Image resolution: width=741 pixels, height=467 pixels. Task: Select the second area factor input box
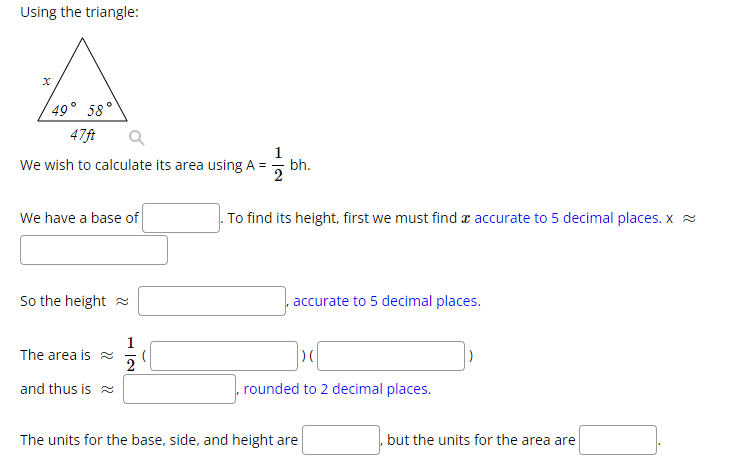click(391, 356)
